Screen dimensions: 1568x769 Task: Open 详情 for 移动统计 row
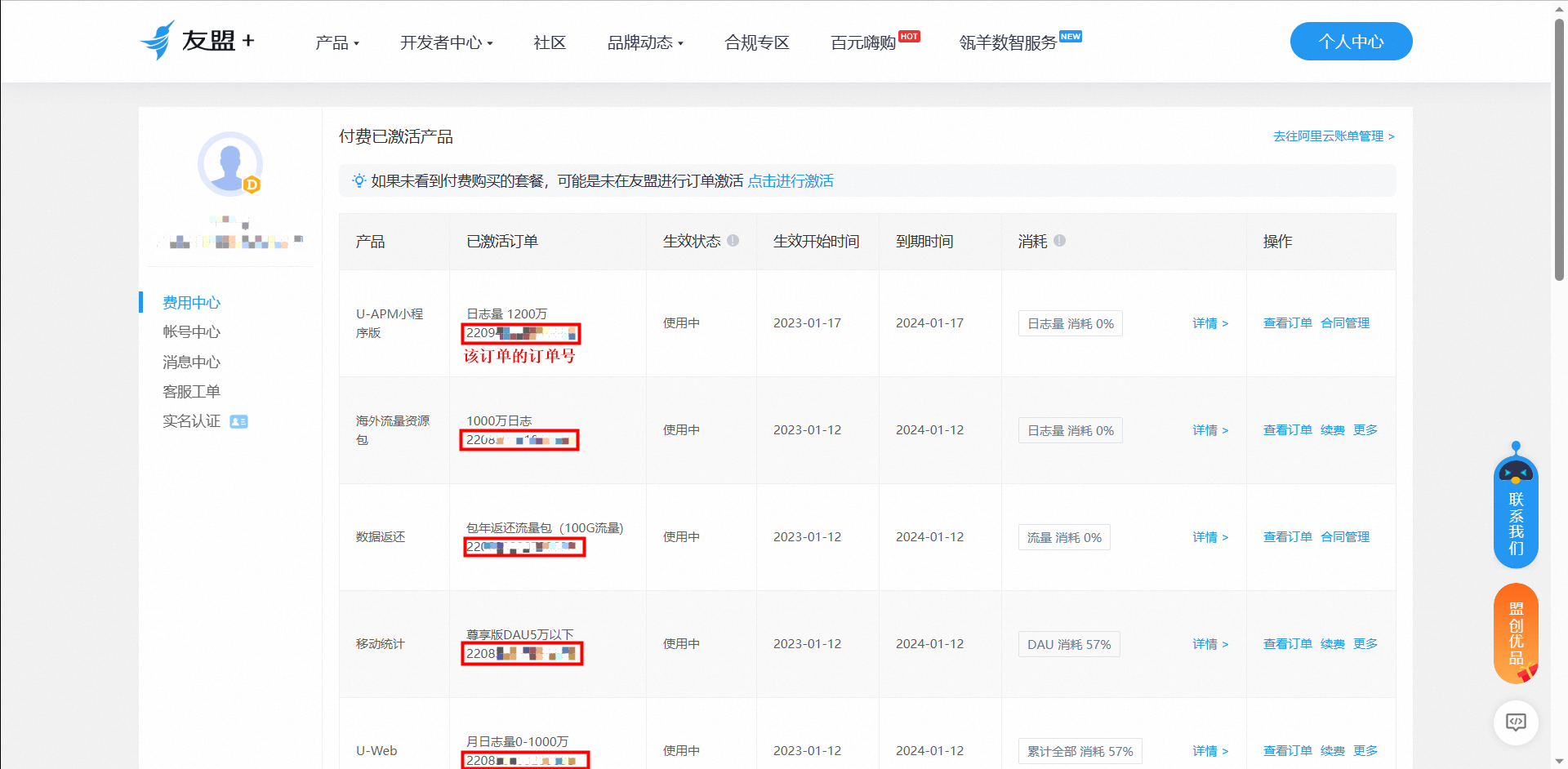click(1210, 644)
